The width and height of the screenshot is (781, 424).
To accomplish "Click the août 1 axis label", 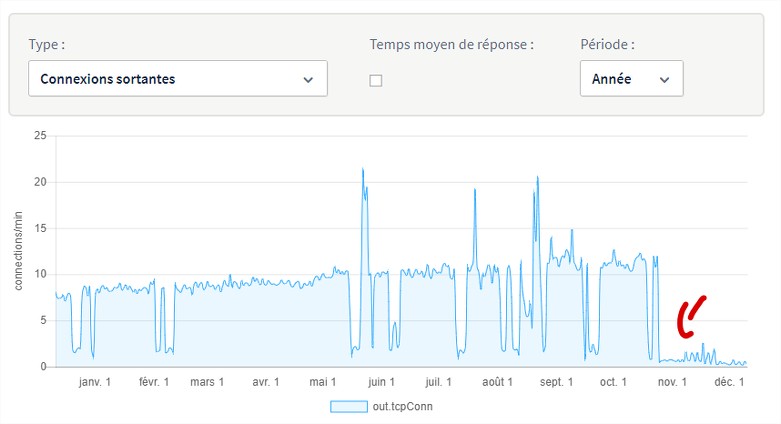I will pos(497,382).
